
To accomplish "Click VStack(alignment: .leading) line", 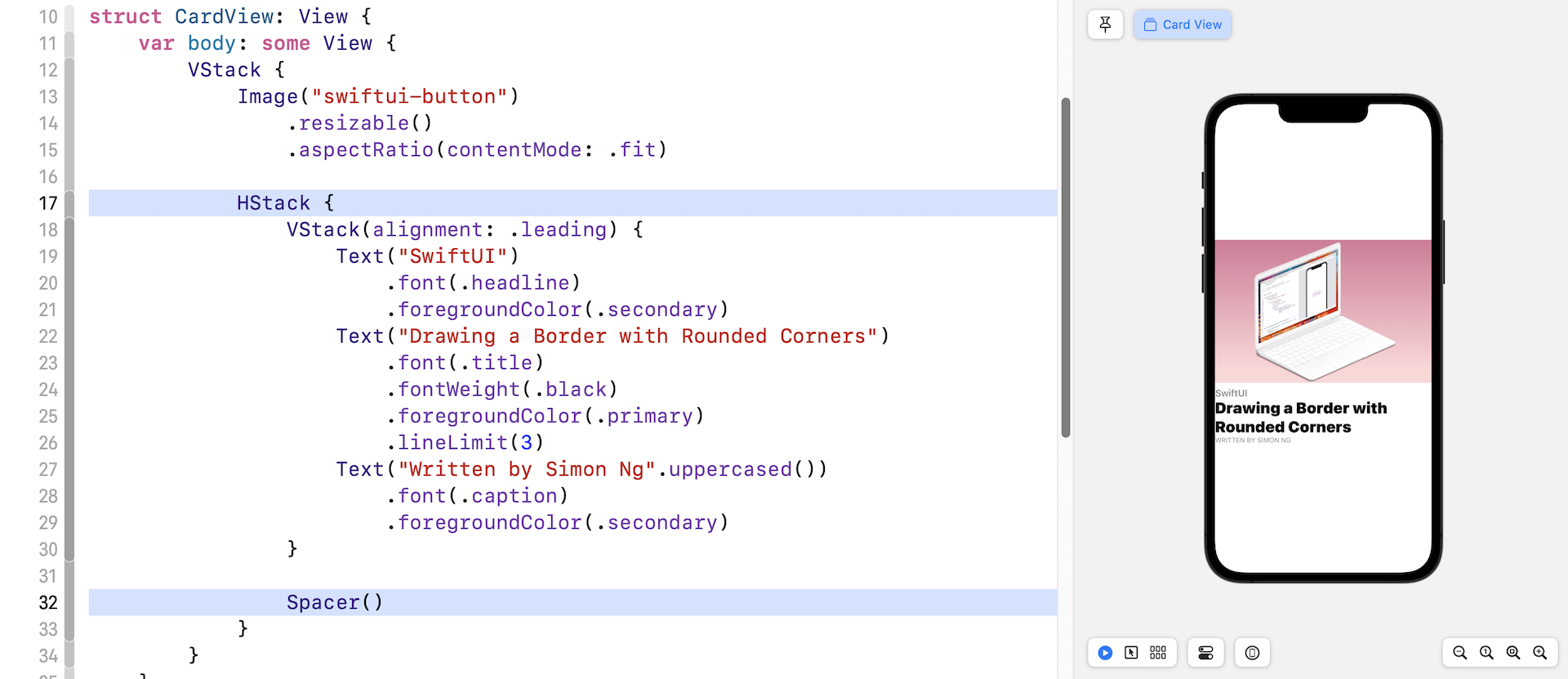I will (x=465, y=230).
